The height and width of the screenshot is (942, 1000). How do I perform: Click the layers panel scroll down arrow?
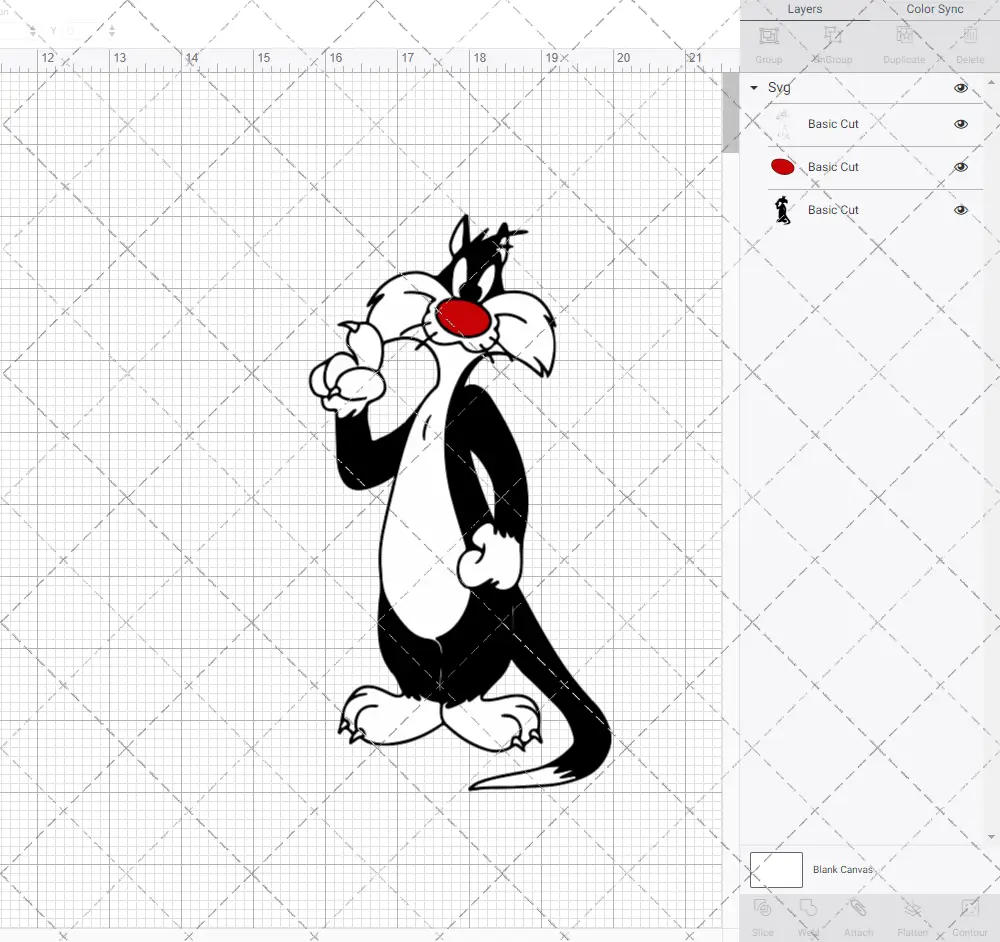click(x=991, y=837)
